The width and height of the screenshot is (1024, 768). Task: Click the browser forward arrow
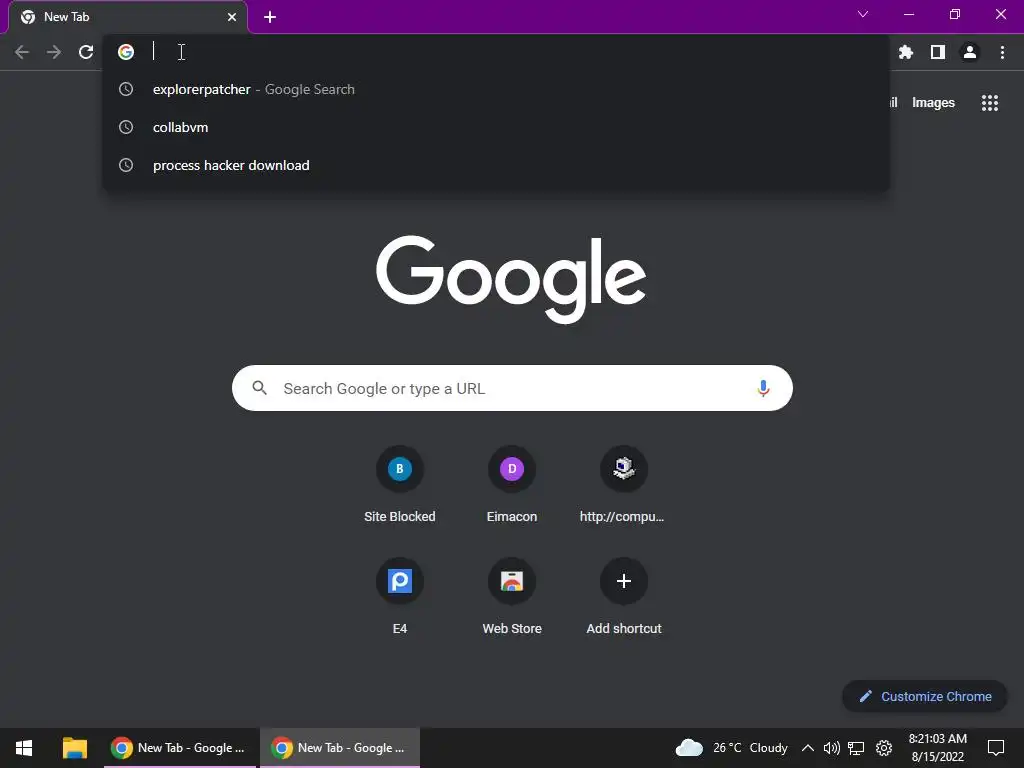coord(54,52)
